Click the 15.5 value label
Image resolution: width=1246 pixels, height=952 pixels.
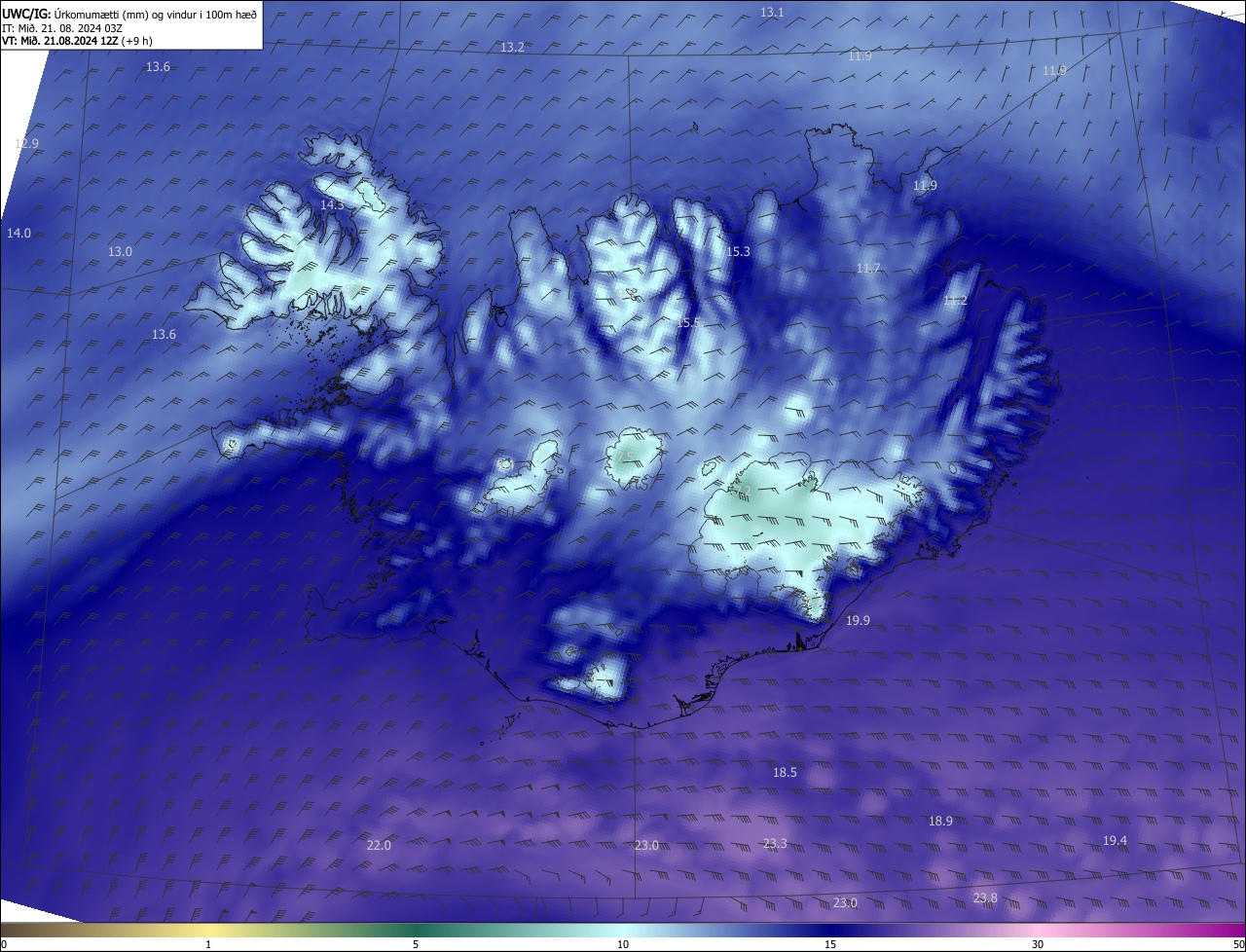tap(688, 322)
